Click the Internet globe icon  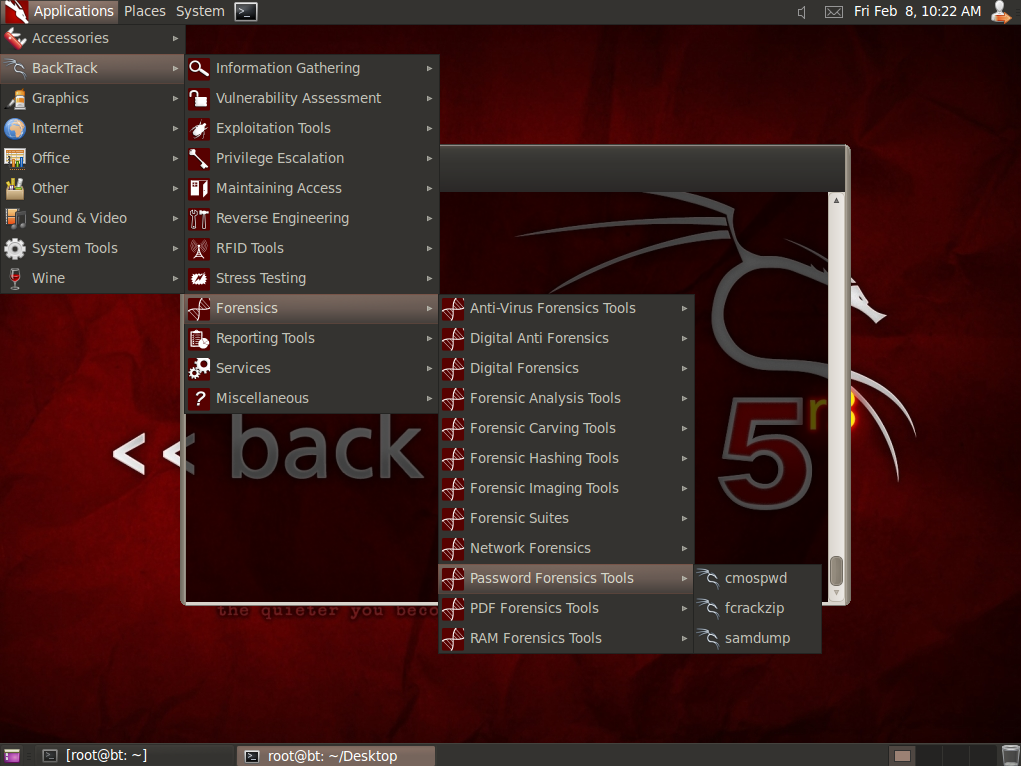coord(15,128)
